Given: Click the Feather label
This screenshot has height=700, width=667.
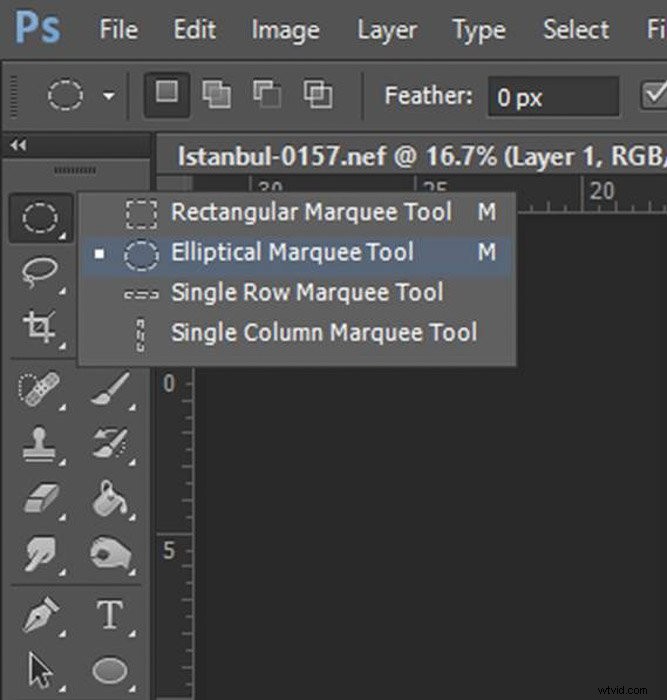Looking at the screenshot, I should pyautogui.click(x=429, y=95).
